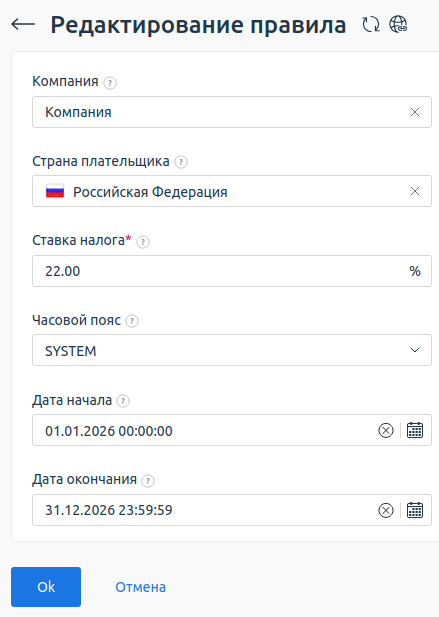Clear the Компания field selection
The image size is (439, 617).
(x=415, y=112)
